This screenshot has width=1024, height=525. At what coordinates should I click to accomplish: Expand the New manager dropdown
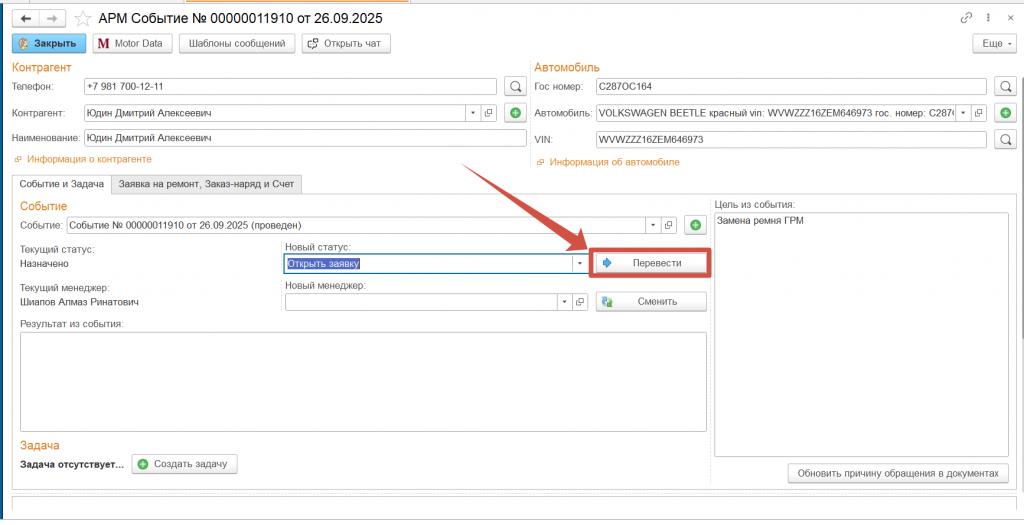pyautogui.click(x=564, y=302)
